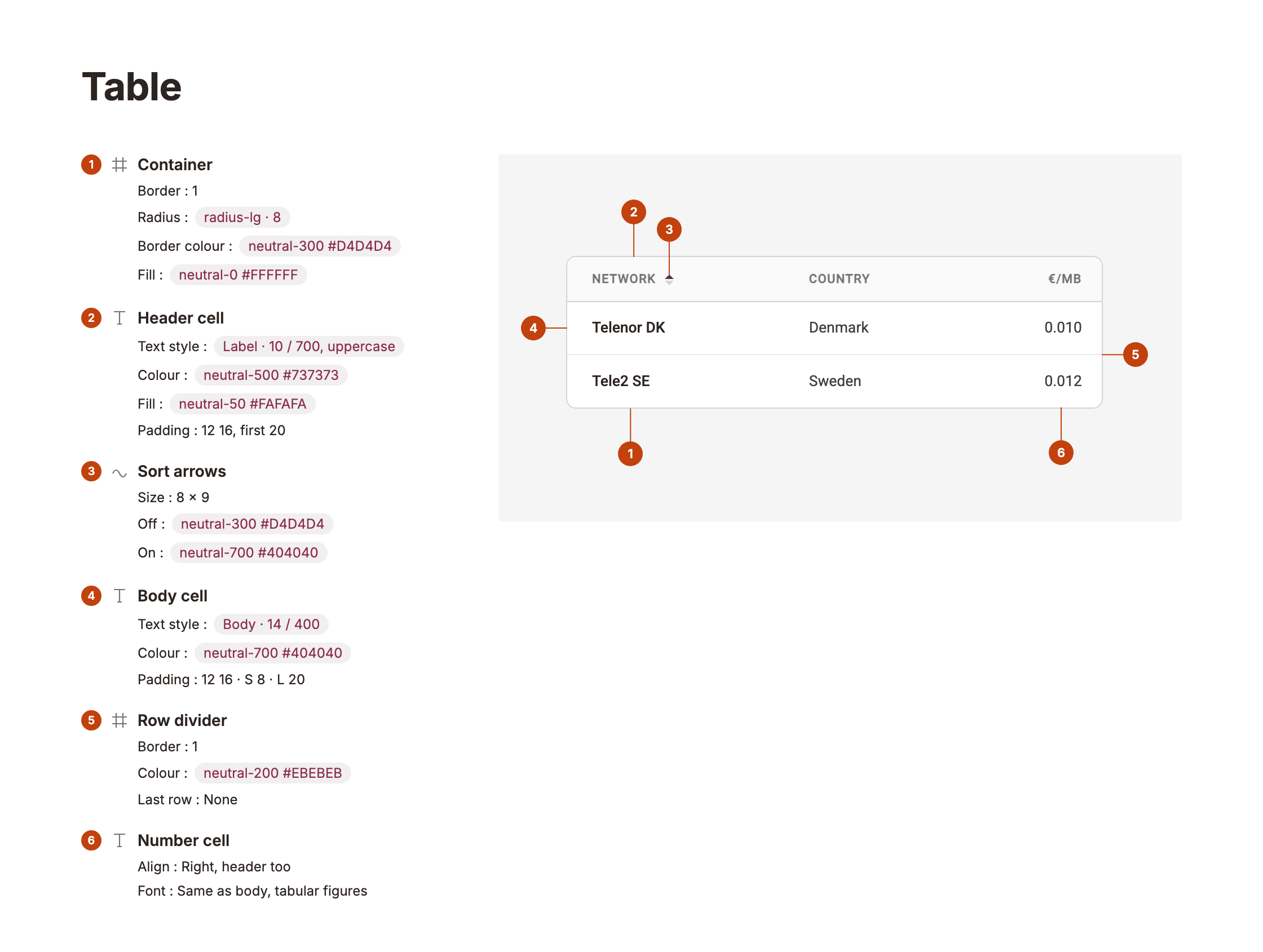
Task: Click the frame icon beside Container heading
Action: click(x=120, y=165)
